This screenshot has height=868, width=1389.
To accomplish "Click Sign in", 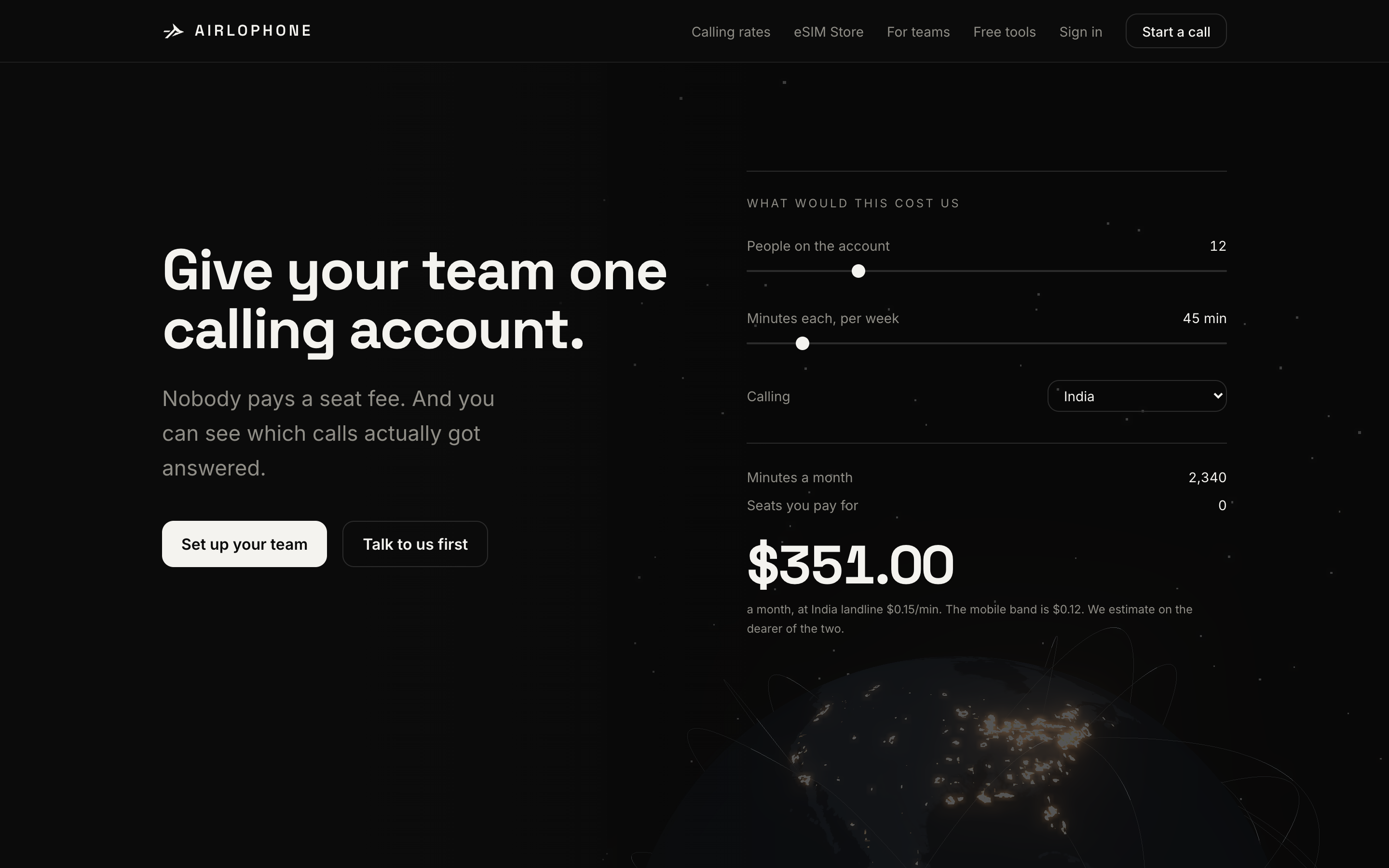I will click(x=1081, y=31).
